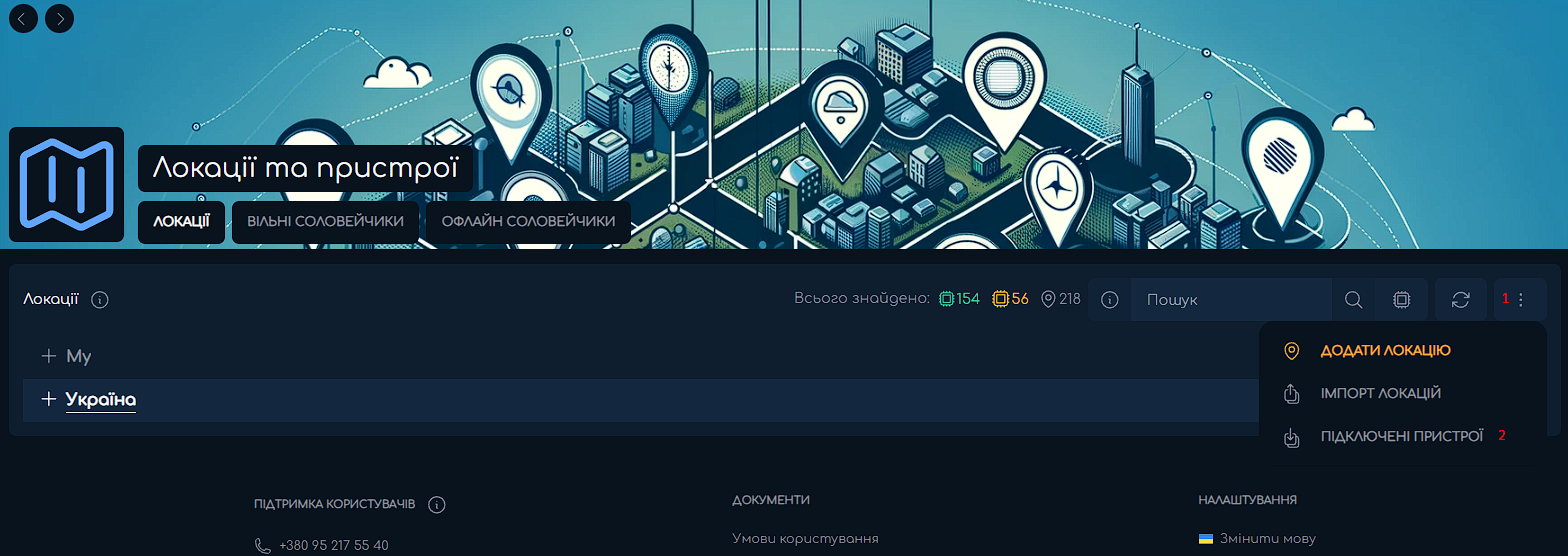
Task: Click the НАЛАШТУВАННЯ footer heading
Action: coord(1247,499)
